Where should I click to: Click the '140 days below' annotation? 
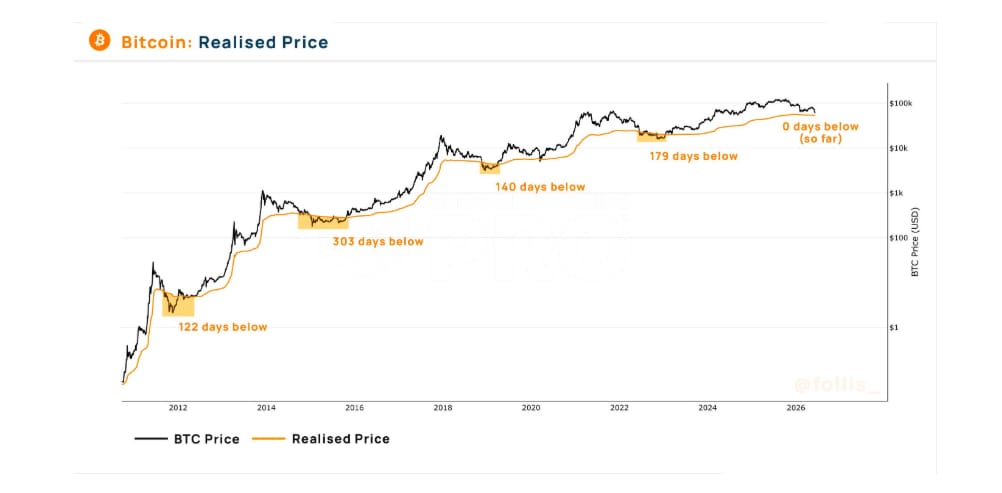[540, 187]
